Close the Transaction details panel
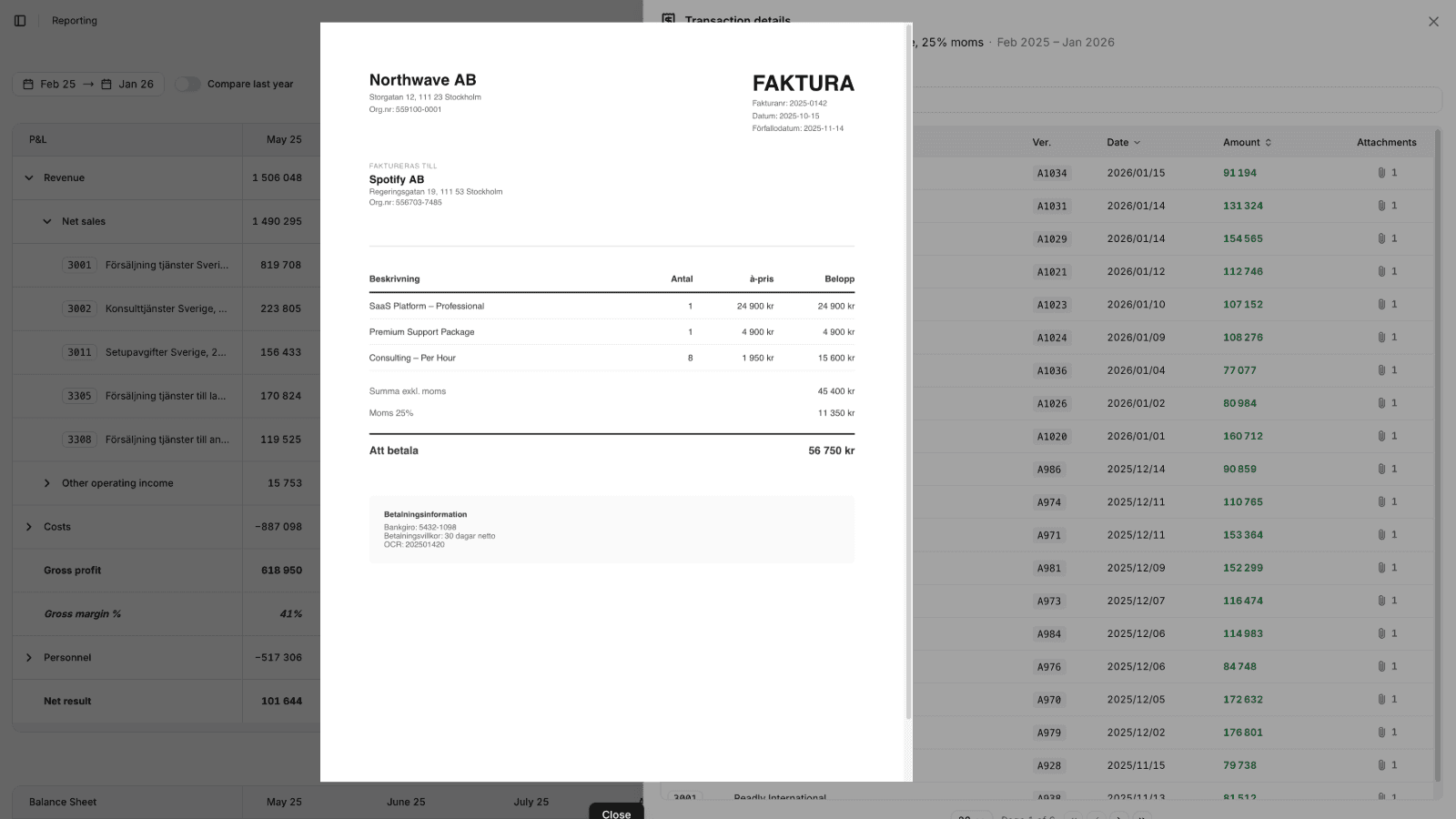The image size is (1456, 819). [1433, 21]
